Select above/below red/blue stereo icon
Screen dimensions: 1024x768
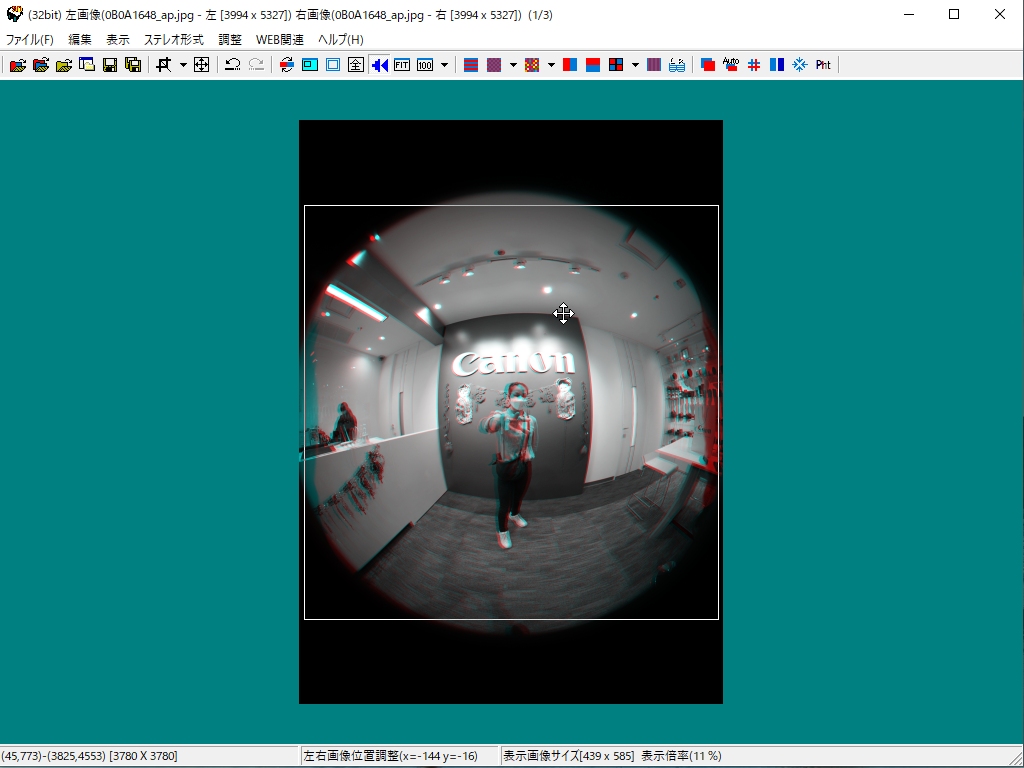(593, 65)
